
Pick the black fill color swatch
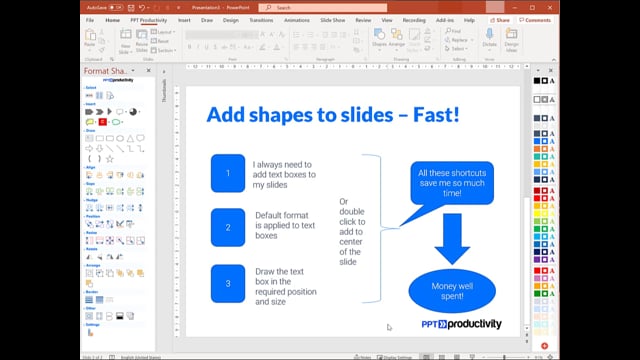coord(537,81)
